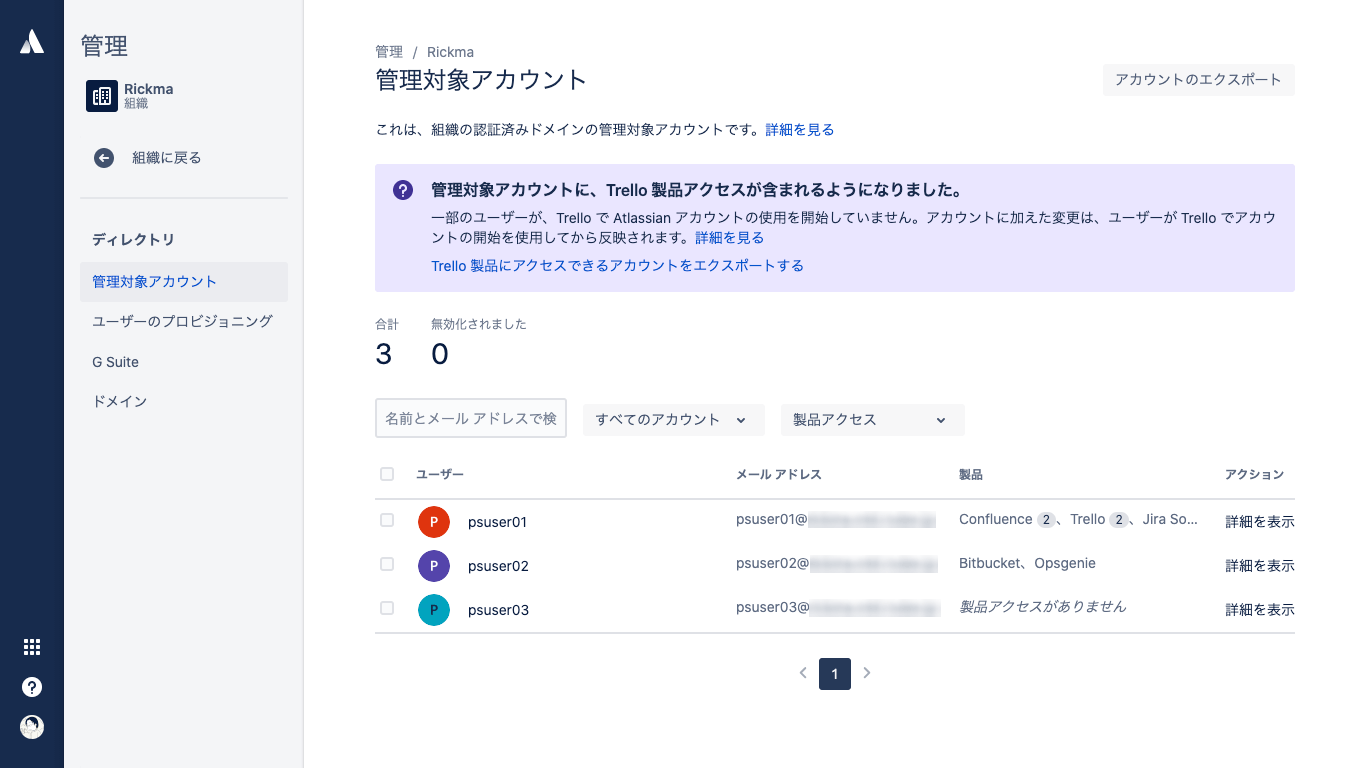Click the メール アドレス column header
The image size is (1366, 768).
tap(779, 475)
